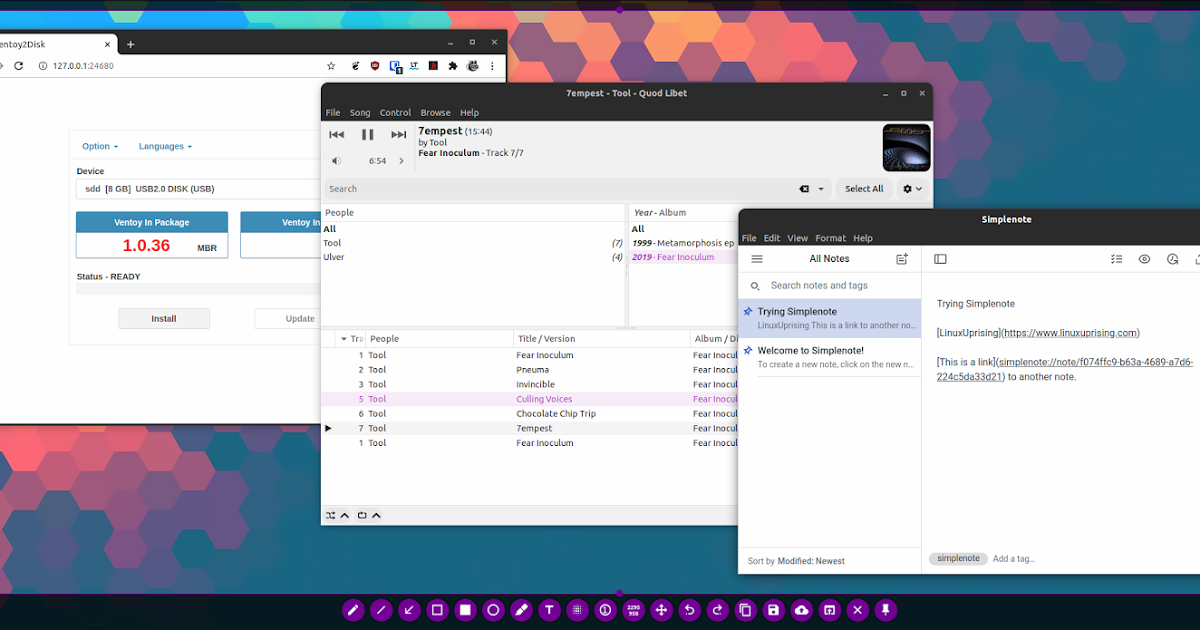
Task: Expand seek bar arrow next to 6:54
Action: coord(402,161)
